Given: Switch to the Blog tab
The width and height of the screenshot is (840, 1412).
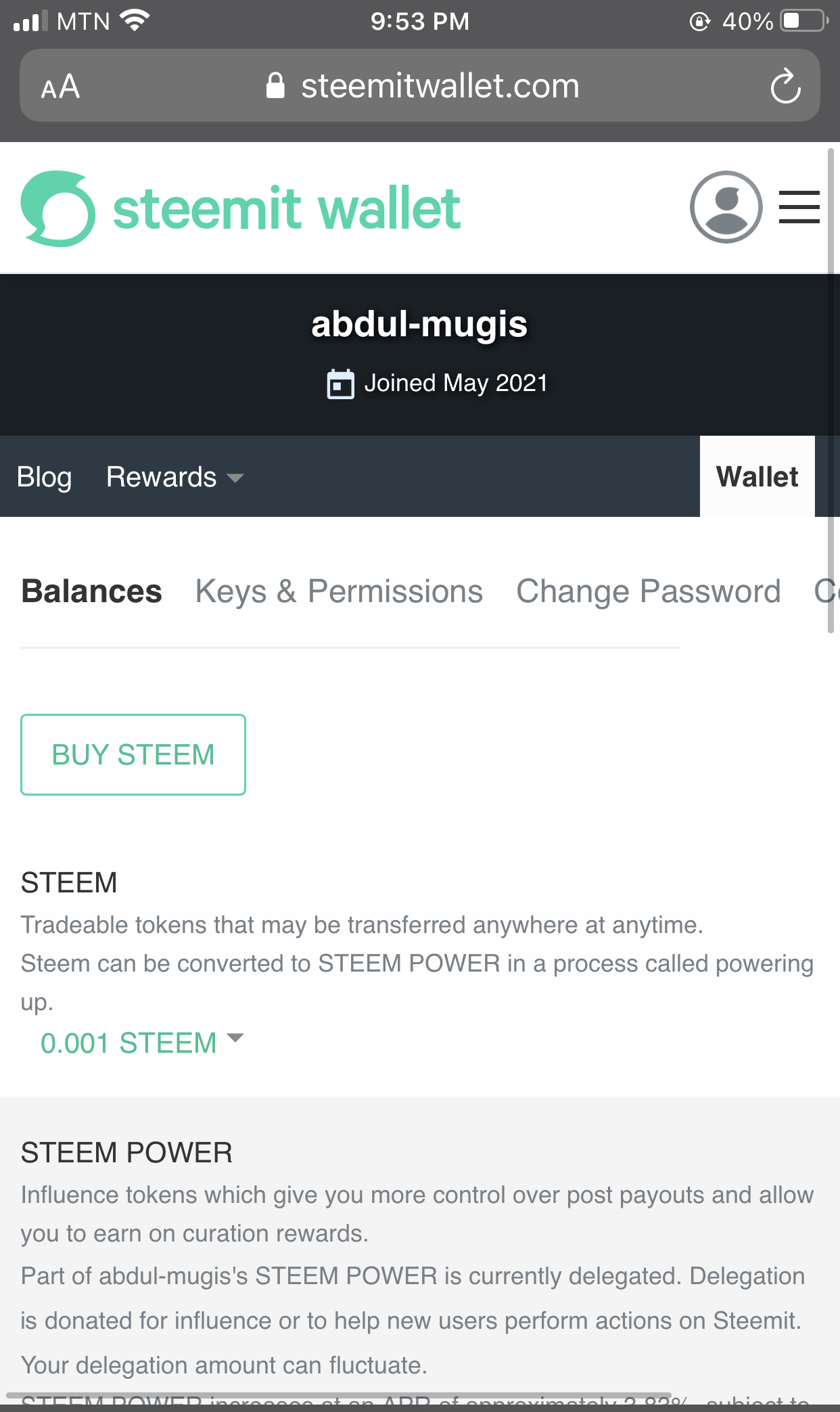Looking at the screenshot, I should click(x=44, y=477).
